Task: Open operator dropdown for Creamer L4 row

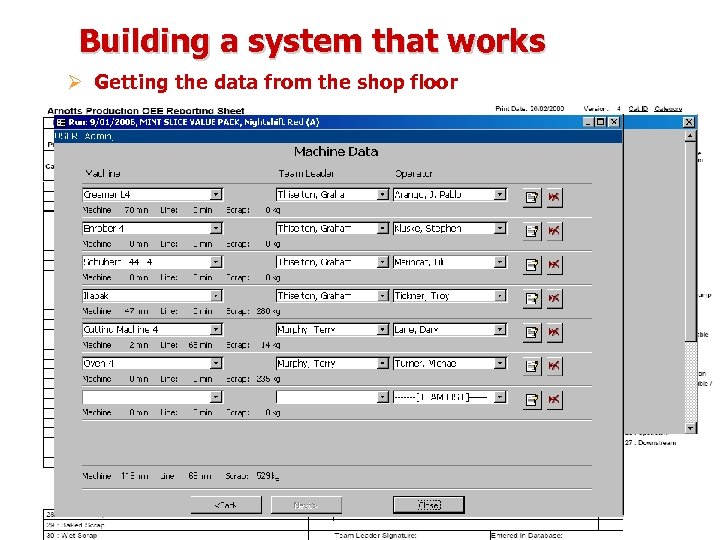Action: pos(500,195)
